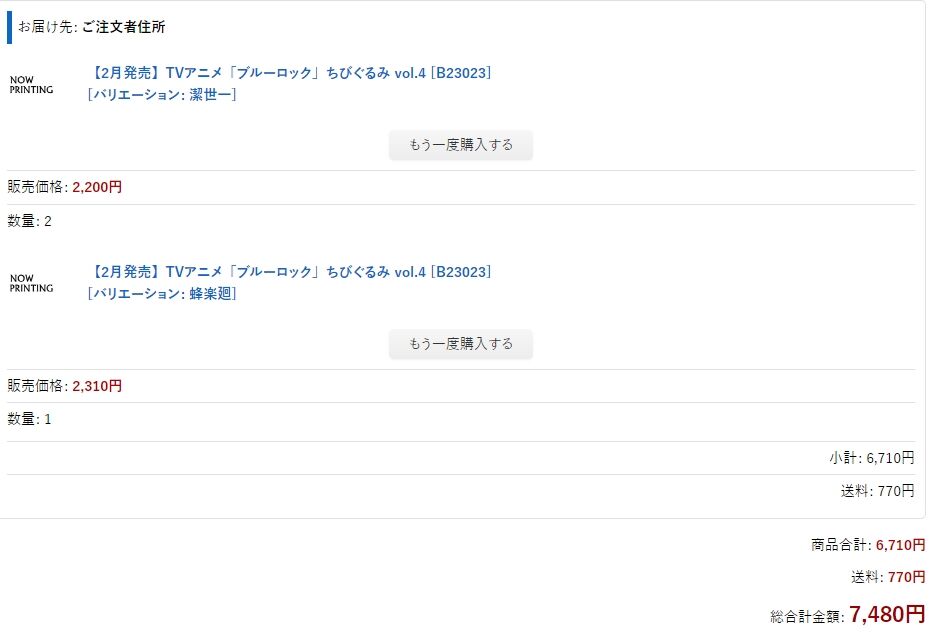
Task: Select the 2,310円 sale price text
Action: point(97,386)
